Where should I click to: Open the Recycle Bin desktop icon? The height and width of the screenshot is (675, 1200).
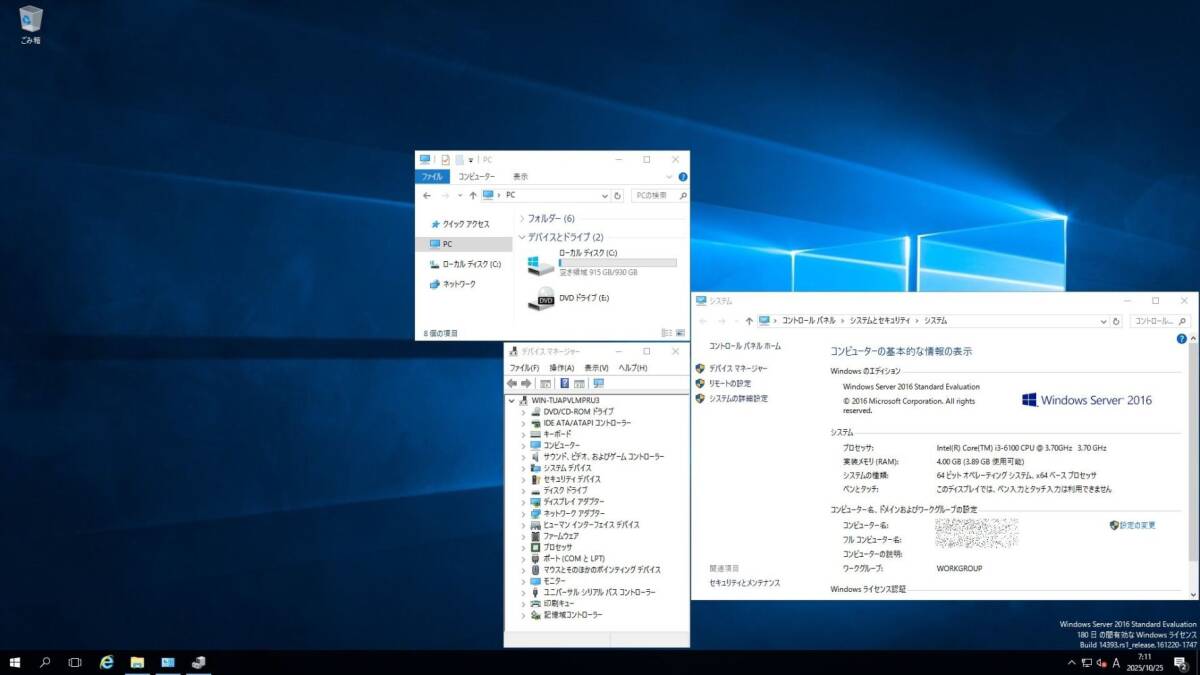click(30, 19)
